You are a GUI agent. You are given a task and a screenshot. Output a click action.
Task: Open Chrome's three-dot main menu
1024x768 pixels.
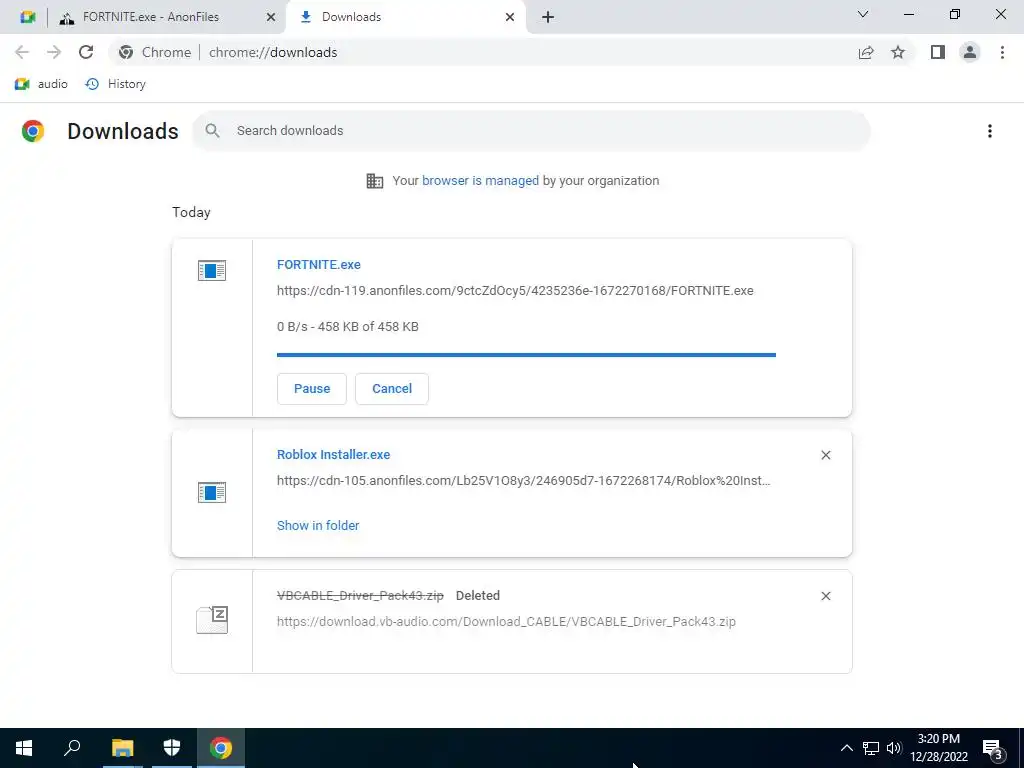click(x=1002, y=52)
